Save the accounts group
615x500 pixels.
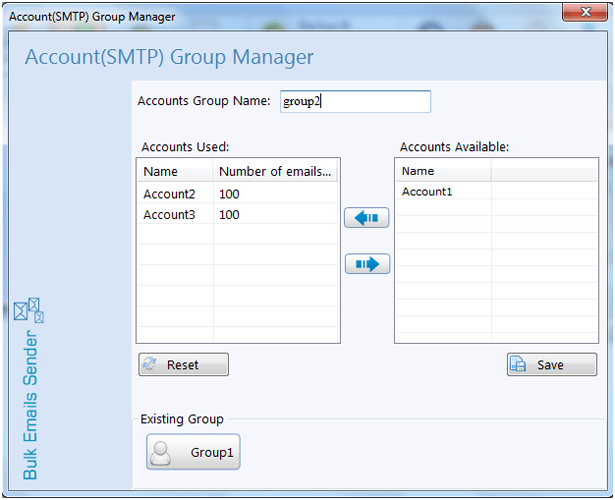pos(552,365)
